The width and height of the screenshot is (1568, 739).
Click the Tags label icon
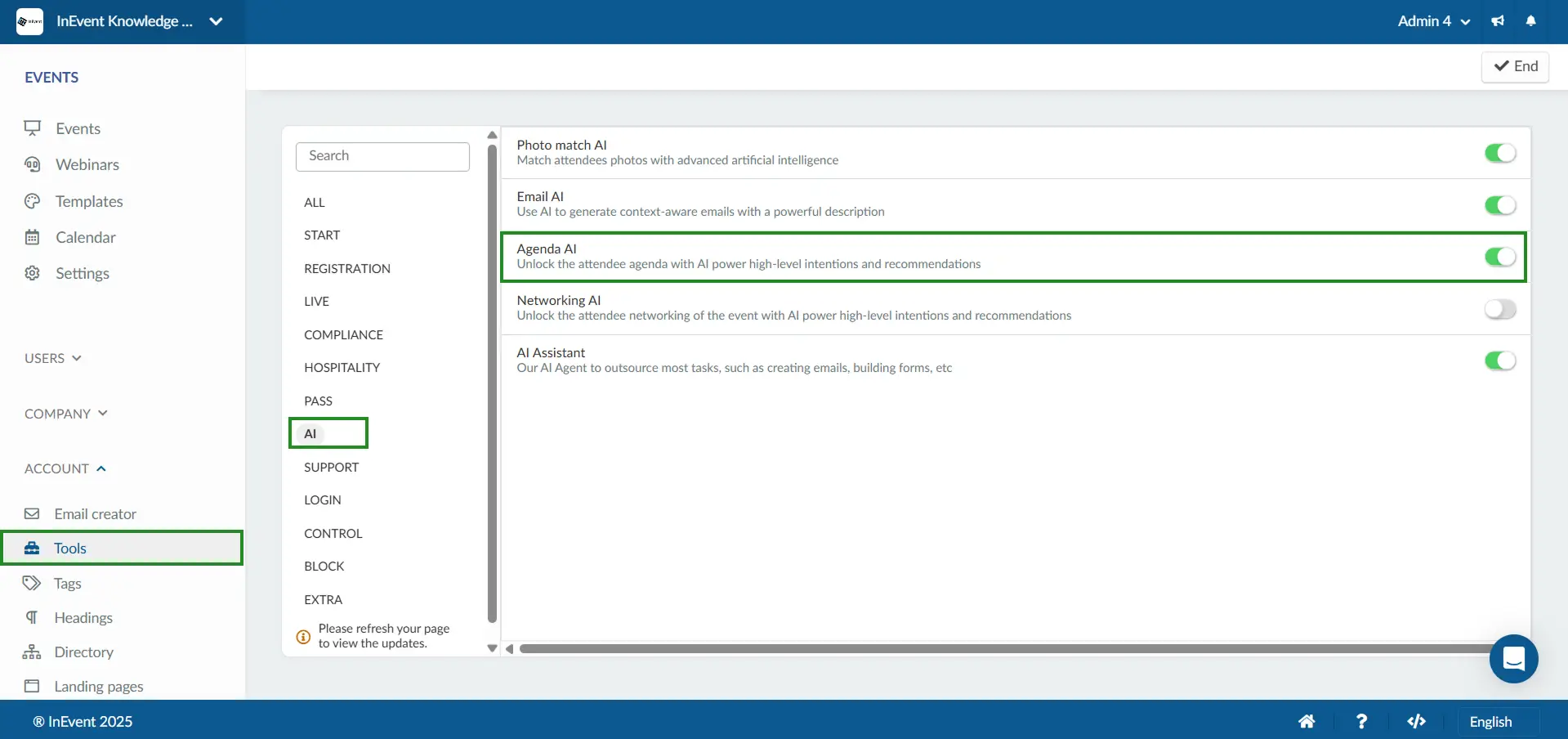[x=32, y=584]
